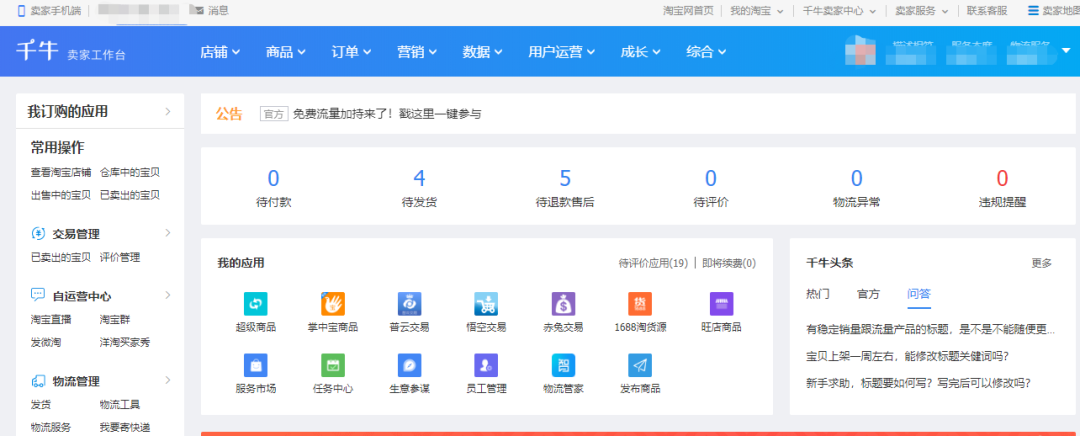Click the 免费流量加持 announcement text
The width and height of the screenshot is (1080, 436).
386,114
